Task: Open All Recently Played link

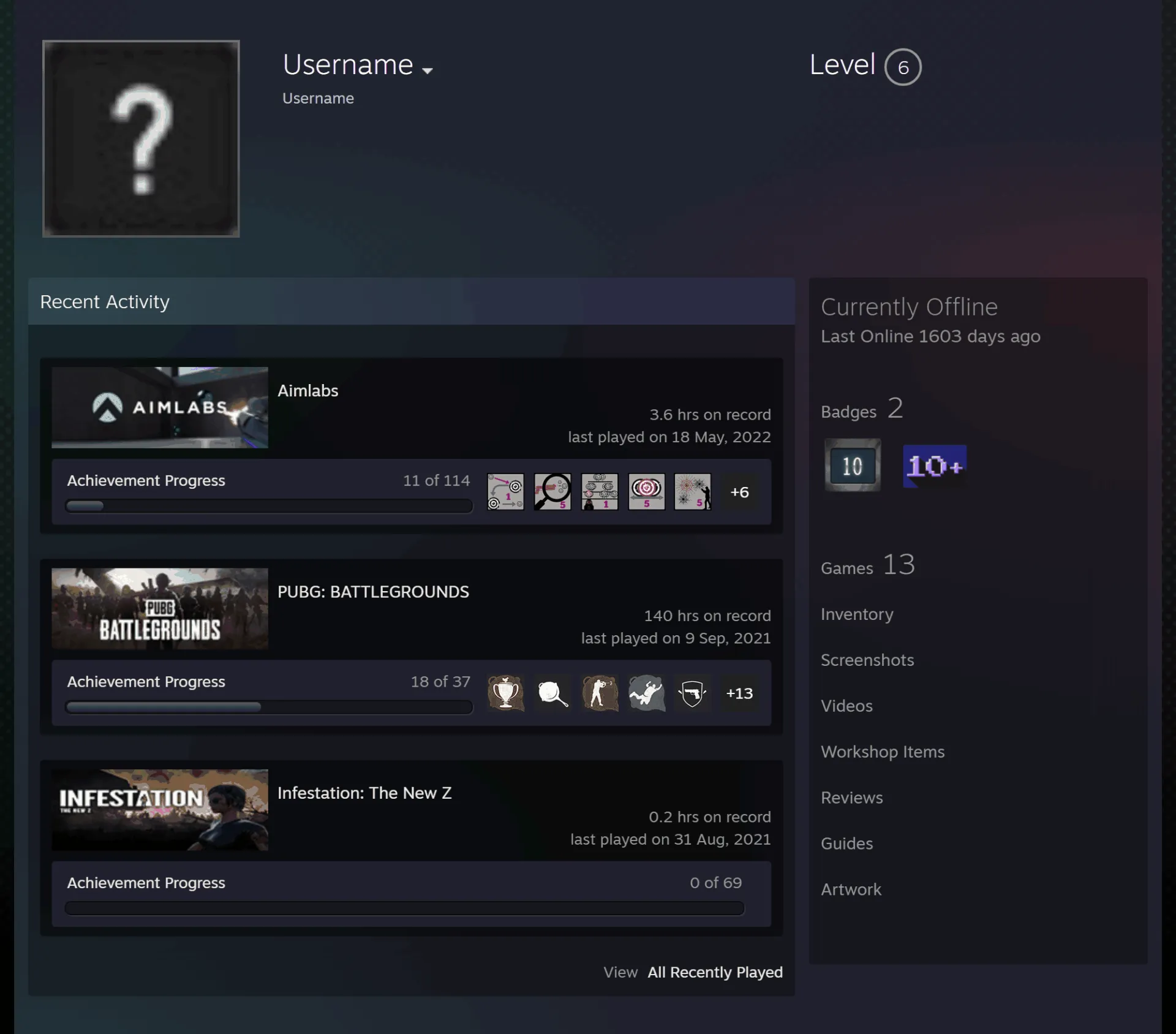Action: [x=715, y=972]
